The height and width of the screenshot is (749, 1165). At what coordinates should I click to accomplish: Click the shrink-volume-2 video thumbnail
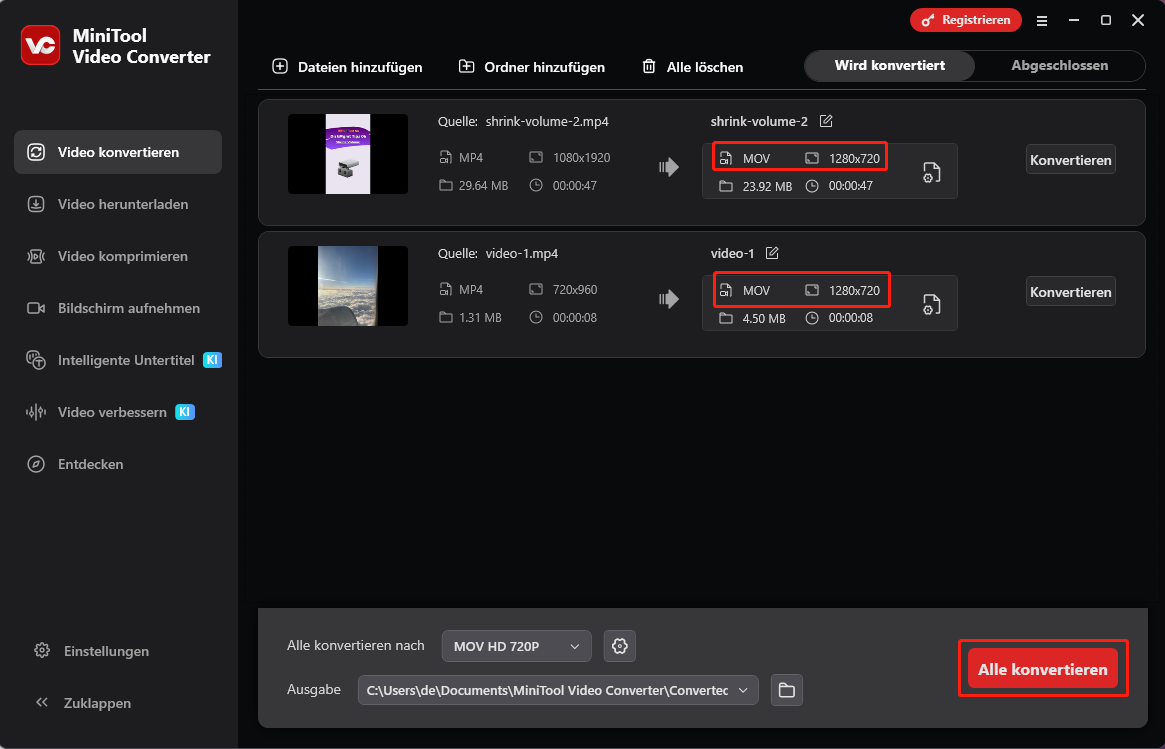[348, 154]
